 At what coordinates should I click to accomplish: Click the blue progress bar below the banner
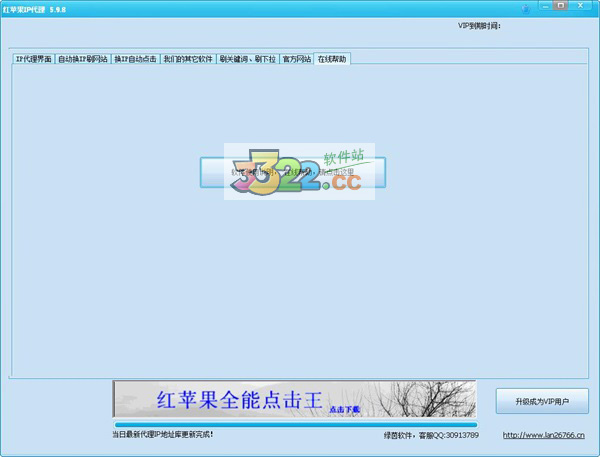click(x=294, y=424)
